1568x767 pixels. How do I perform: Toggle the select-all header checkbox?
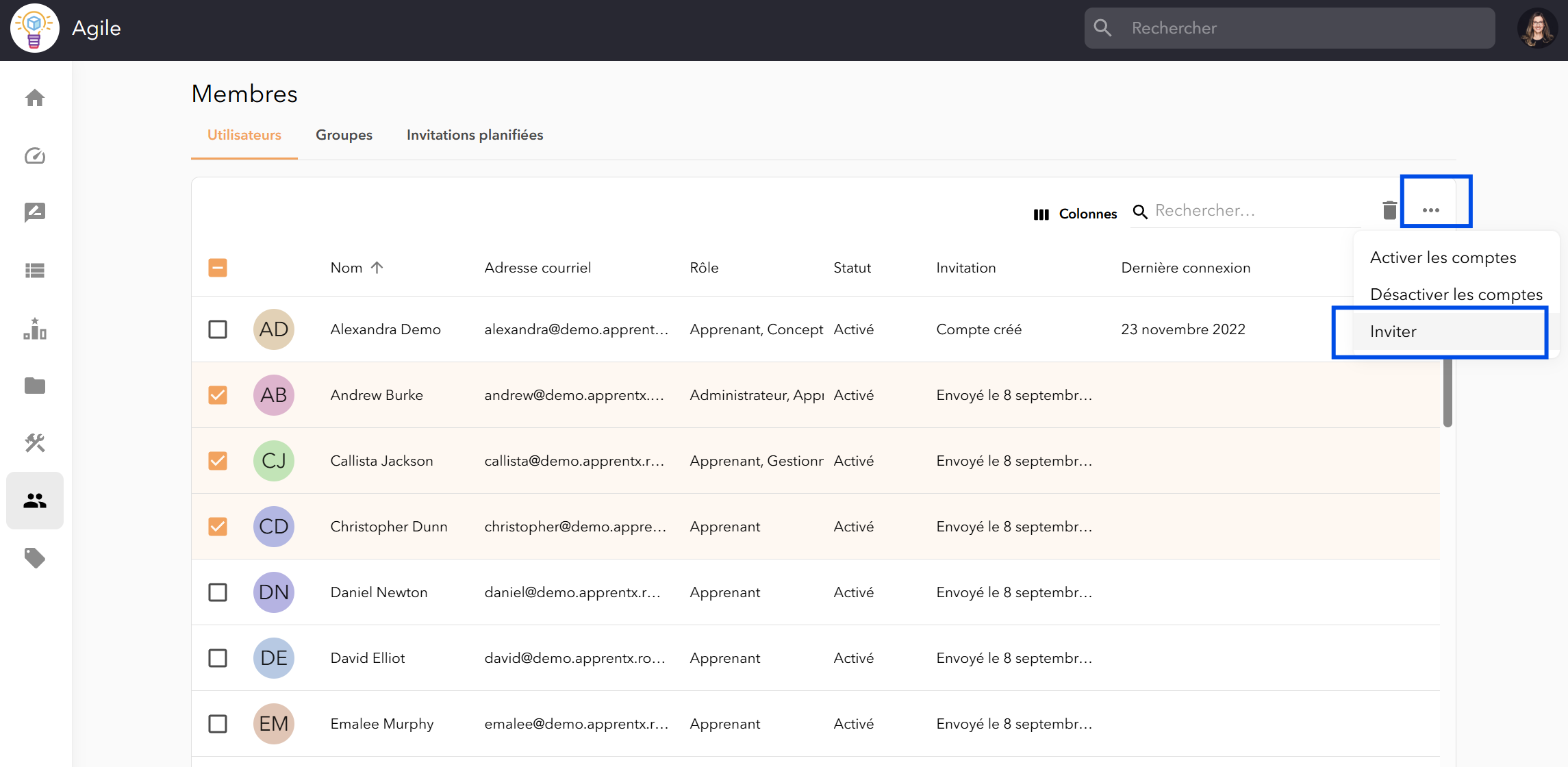(218, 268)
